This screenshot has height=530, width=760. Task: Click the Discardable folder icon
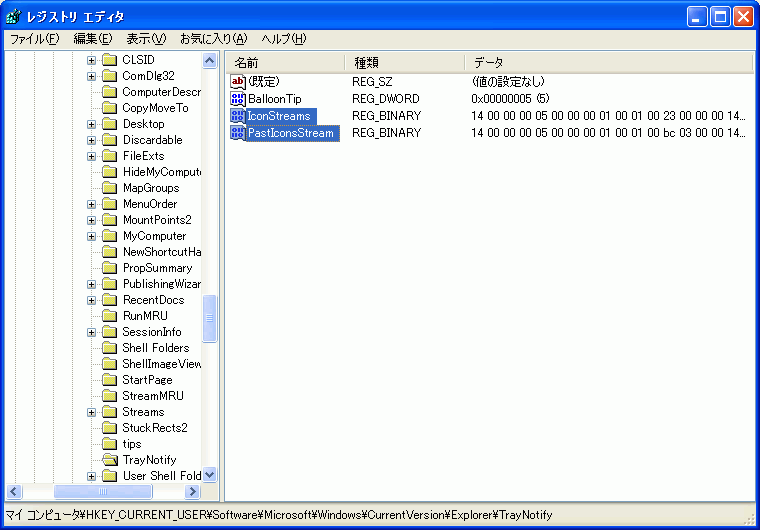pyautogui.click(x=110, y=140)
